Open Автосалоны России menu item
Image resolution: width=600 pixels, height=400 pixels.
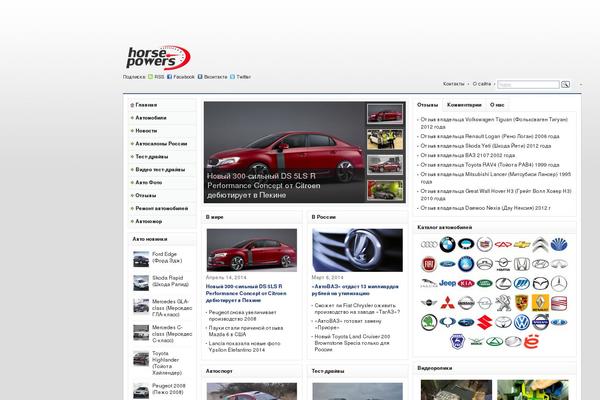[x=162, y=144]
